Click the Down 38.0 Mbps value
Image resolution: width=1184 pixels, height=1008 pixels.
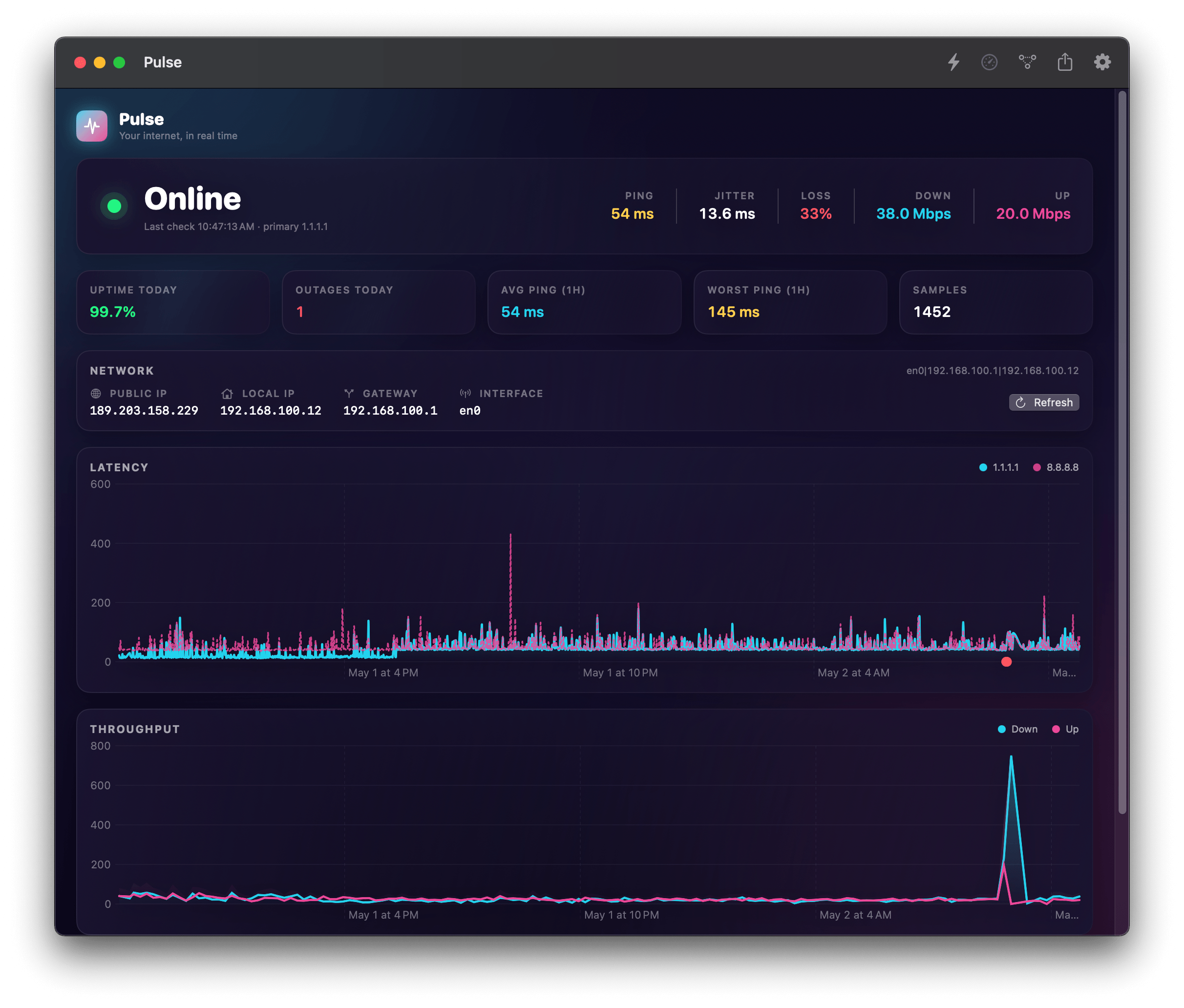913,214
